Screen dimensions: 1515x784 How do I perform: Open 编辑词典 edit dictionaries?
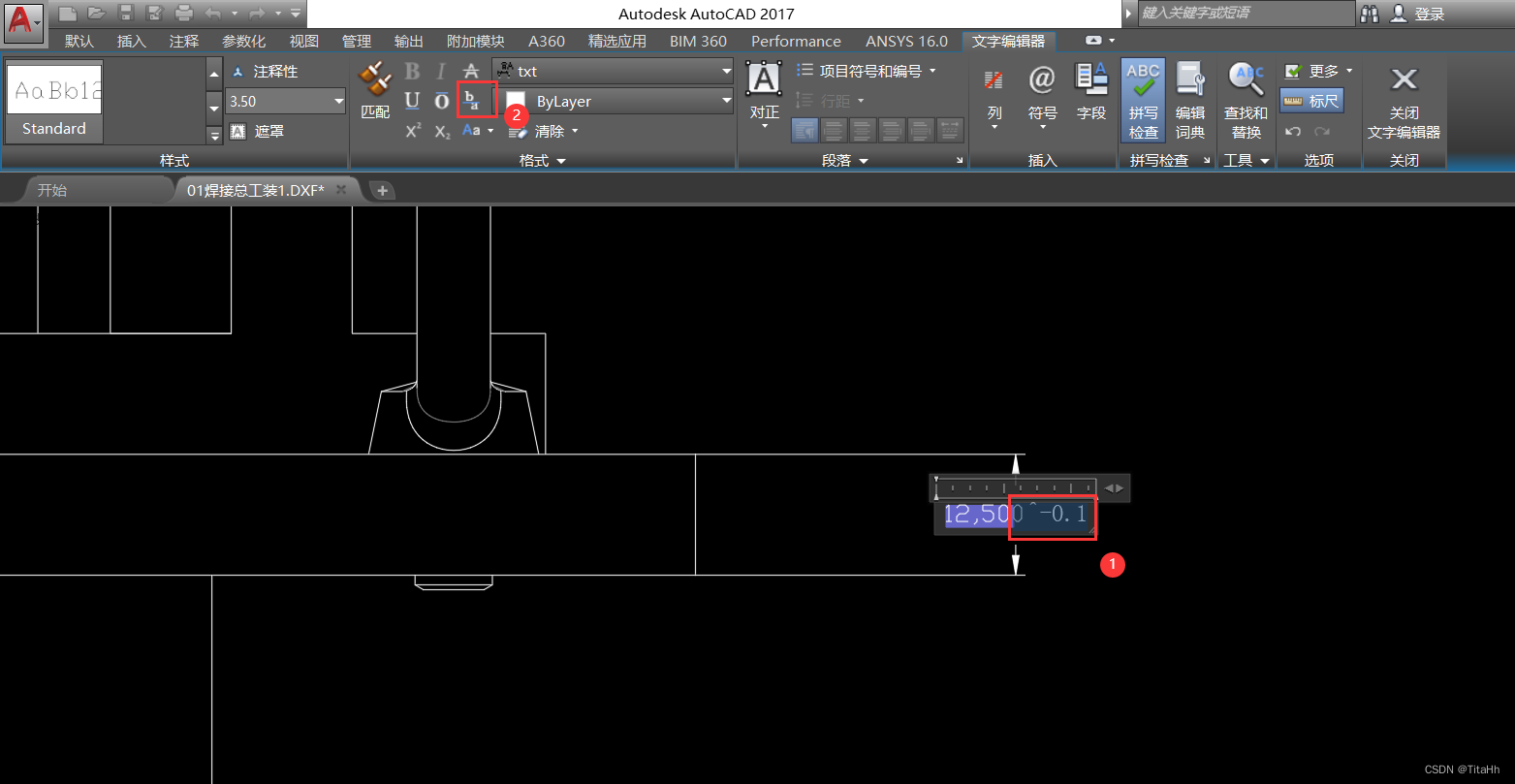coord(1190,100)
